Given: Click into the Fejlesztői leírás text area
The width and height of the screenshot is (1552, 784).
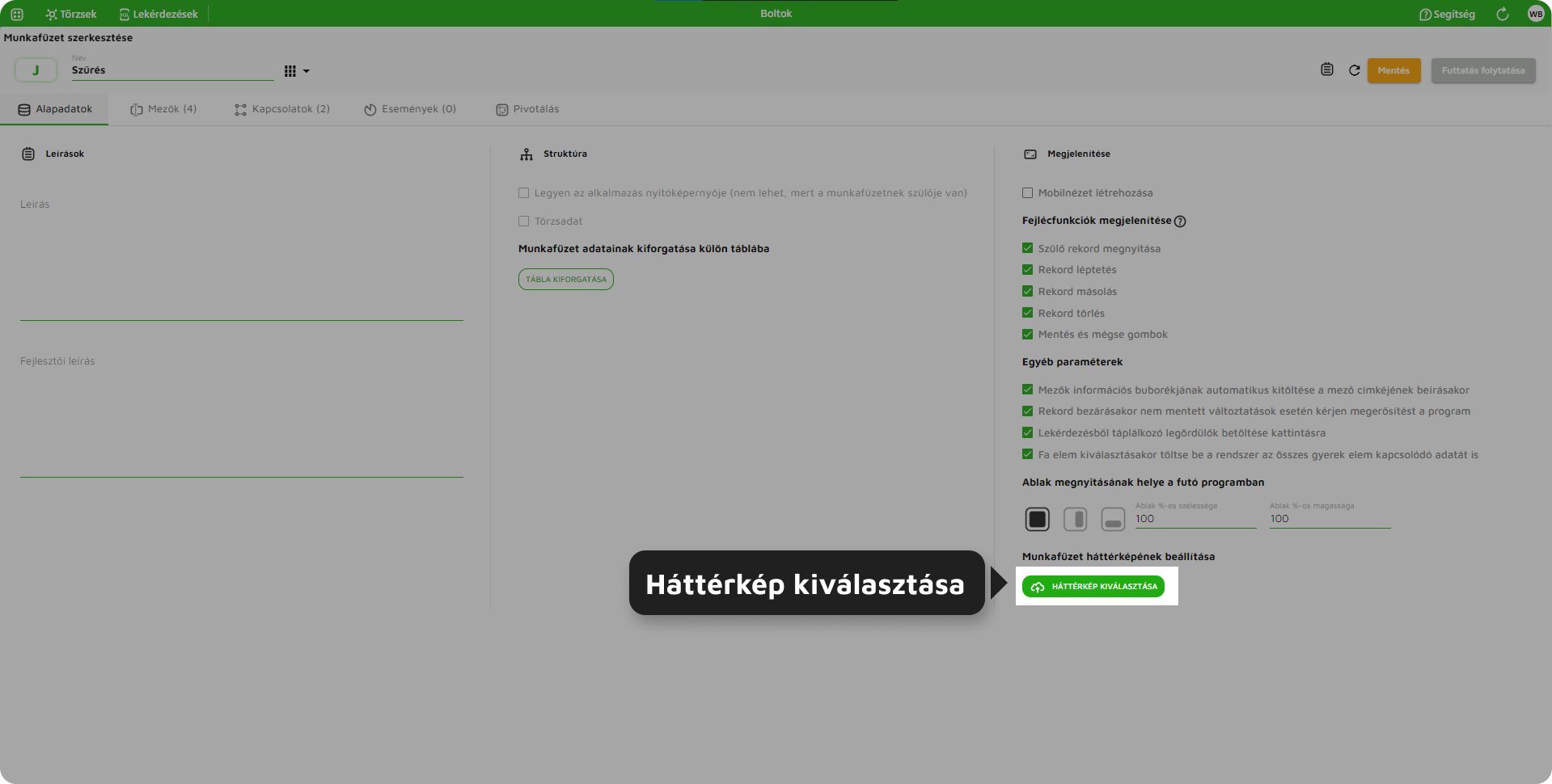Looking at the screenshot, I should coord(242,416).
